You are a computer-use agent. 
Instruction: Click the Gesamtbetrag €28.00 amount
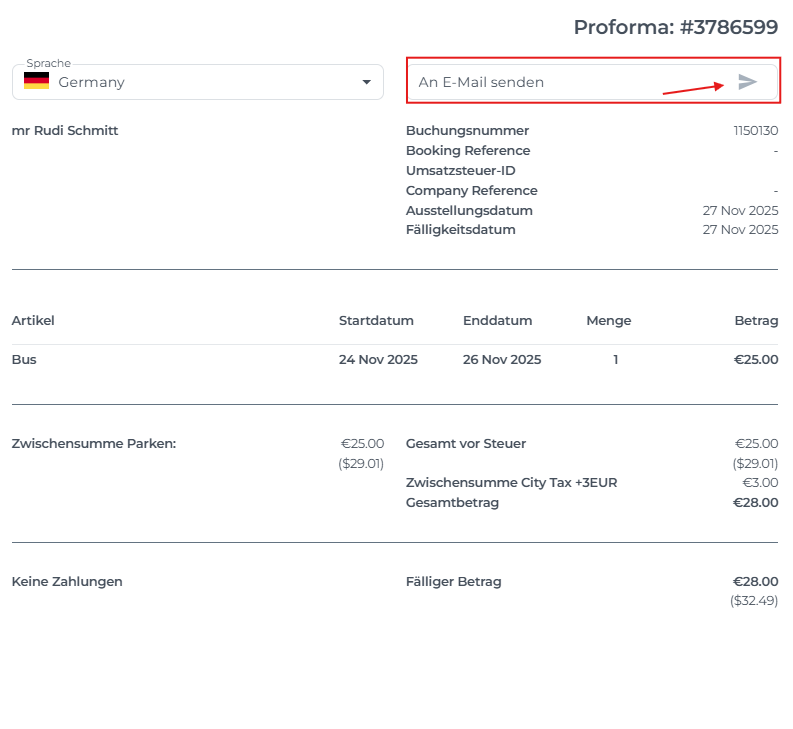[x=755, y=502]
